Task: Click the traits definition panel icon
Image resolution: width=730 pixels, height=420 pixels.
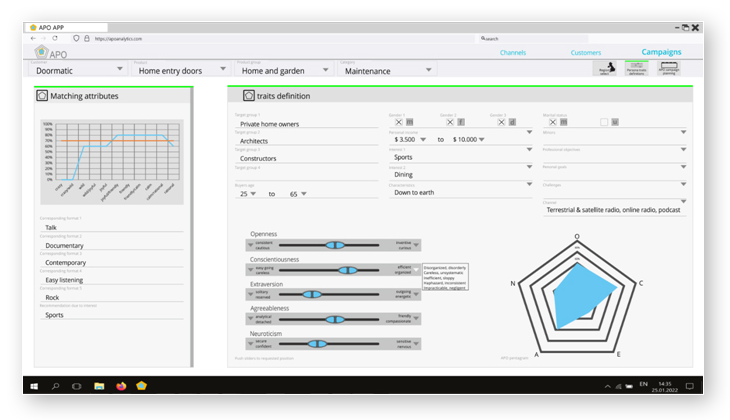Action: 248,96
